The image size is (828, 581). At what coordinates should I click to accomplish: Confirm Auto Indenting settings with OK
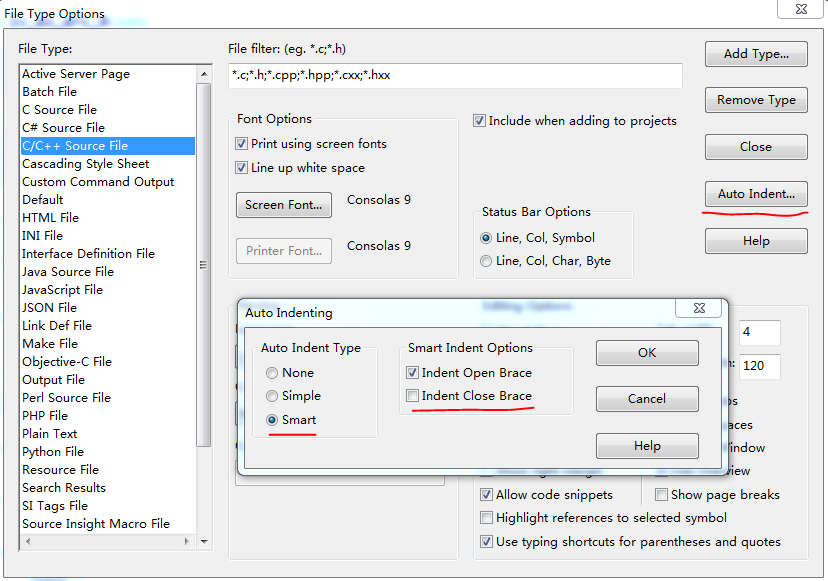coord(647,353)
